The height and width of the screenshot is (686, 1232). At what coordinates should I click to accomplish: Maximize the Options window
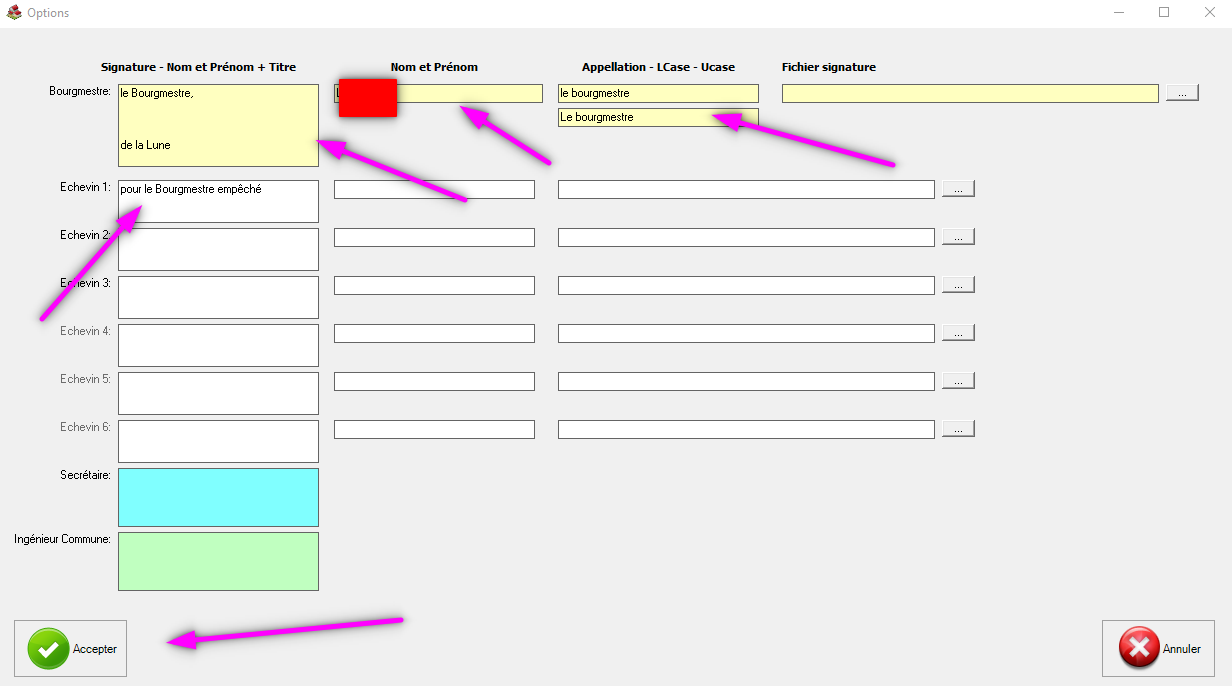(x=1164, y=13)
